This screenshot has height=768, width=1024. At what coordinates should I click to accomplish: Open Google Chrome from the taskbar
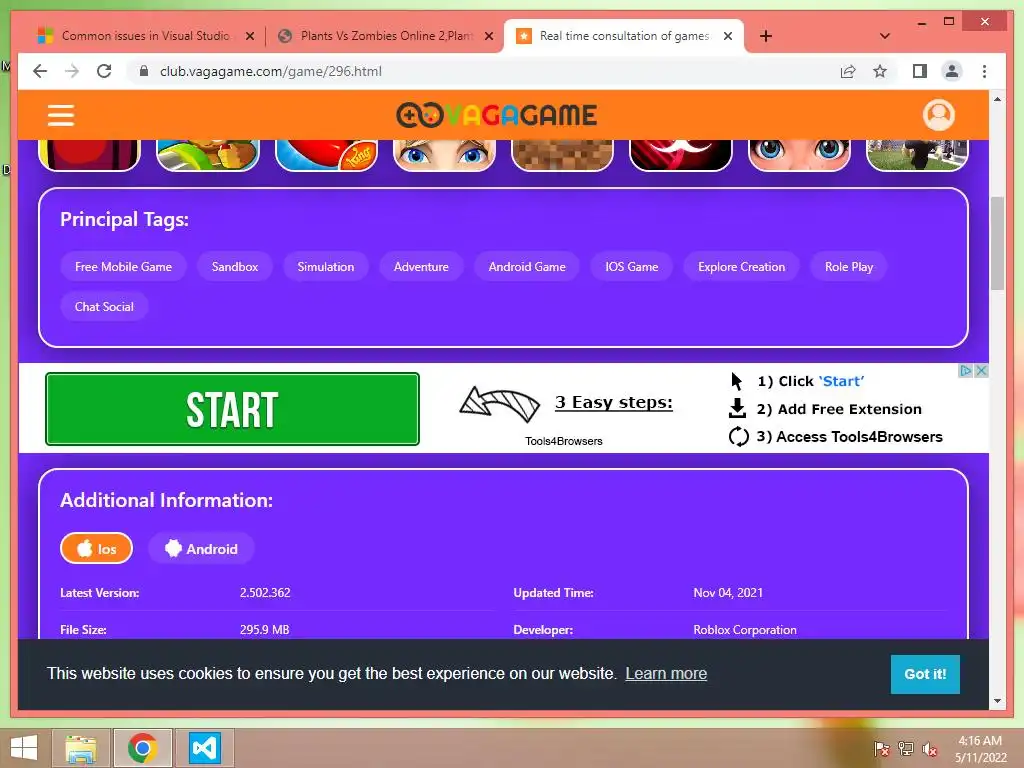[142, 748]
